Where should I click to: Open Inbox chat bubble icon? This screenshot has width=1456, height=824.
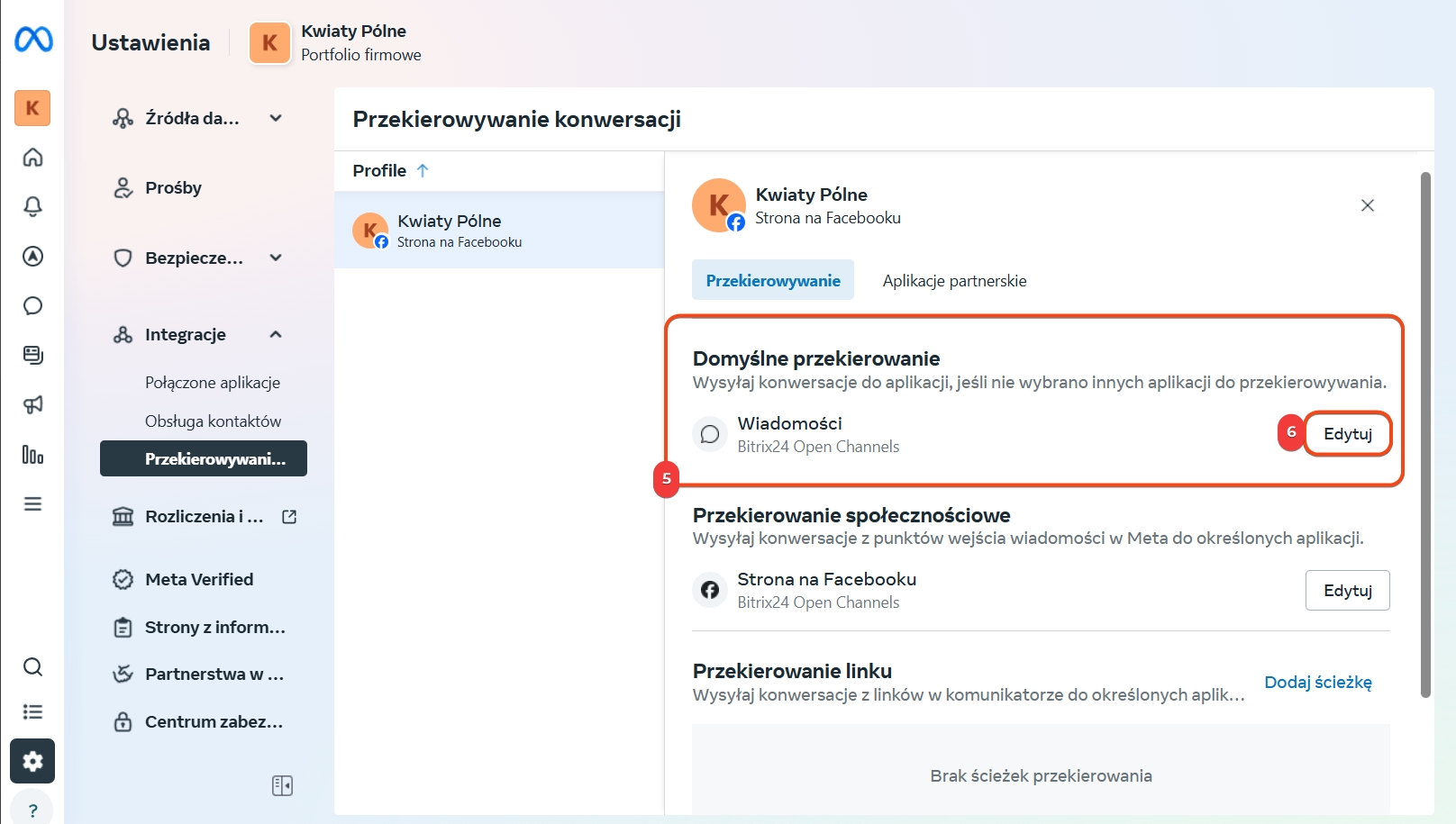(32, 306)
